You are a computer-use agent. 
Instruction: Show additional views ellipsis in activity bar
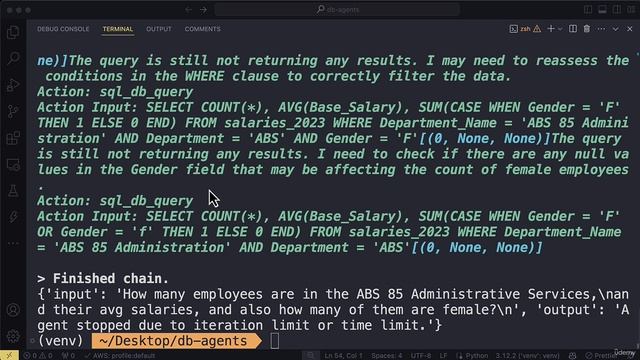pos(13,243)
